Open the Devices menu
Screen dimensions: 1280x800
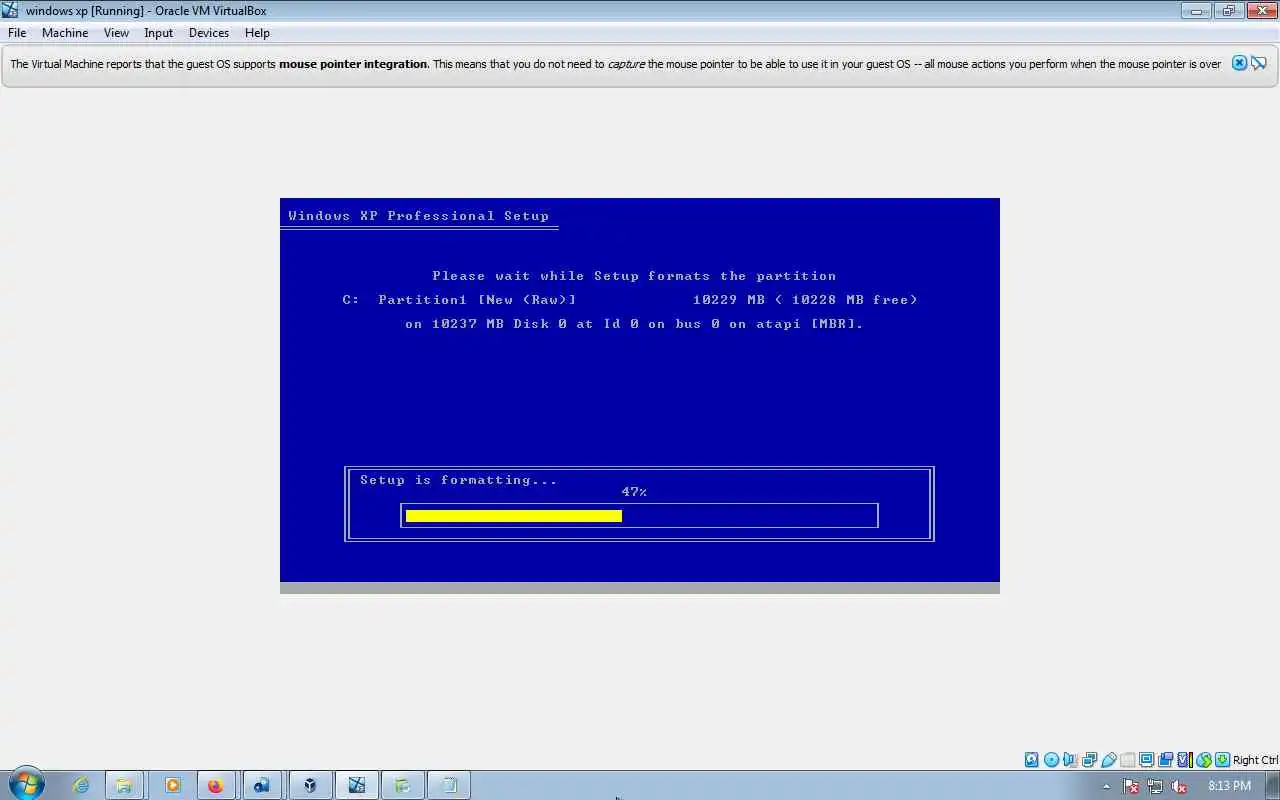(x=208, y=33)
